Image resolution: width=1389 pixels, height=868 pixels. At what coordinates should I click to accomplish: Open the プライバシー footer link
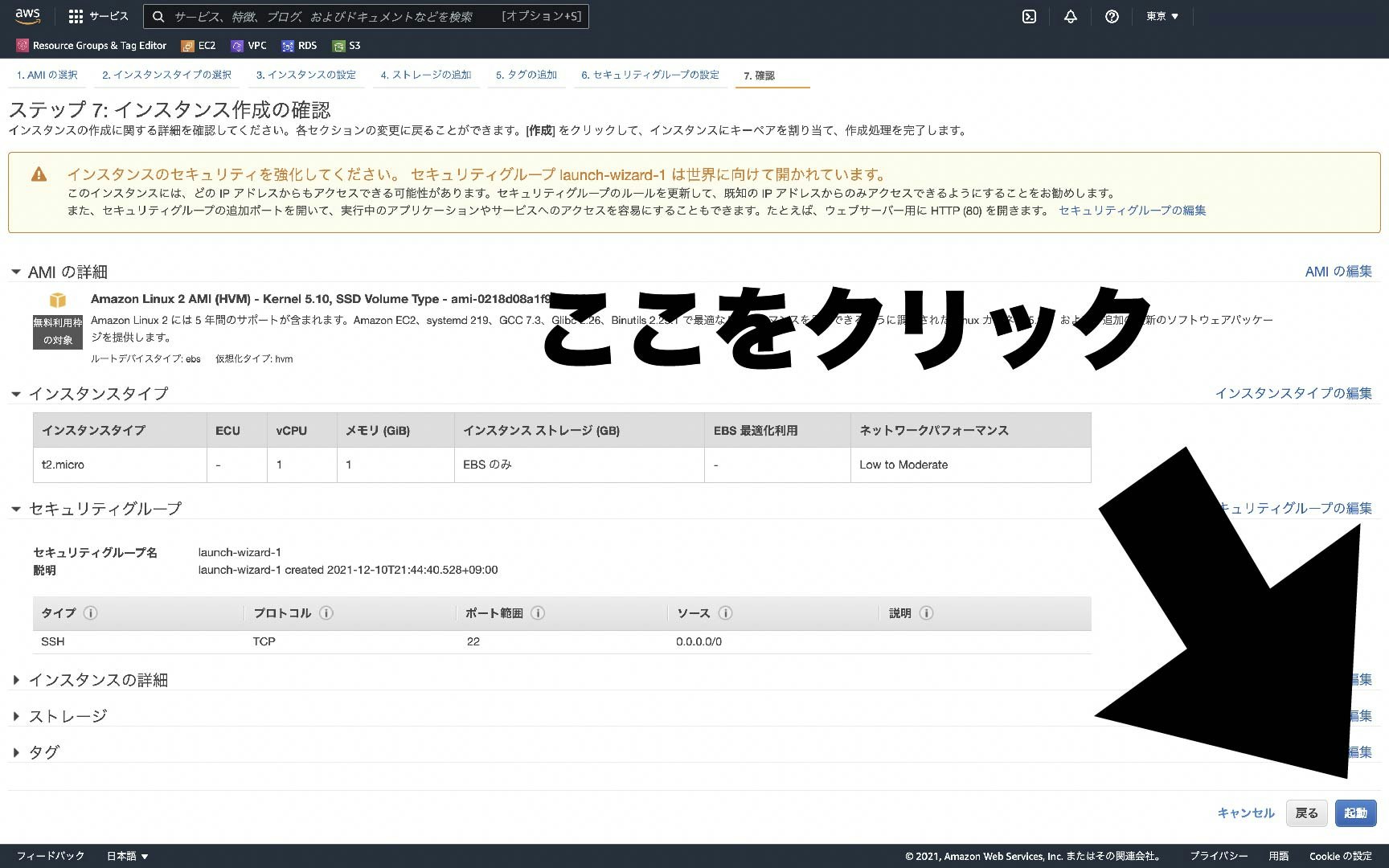point(1219,856)
